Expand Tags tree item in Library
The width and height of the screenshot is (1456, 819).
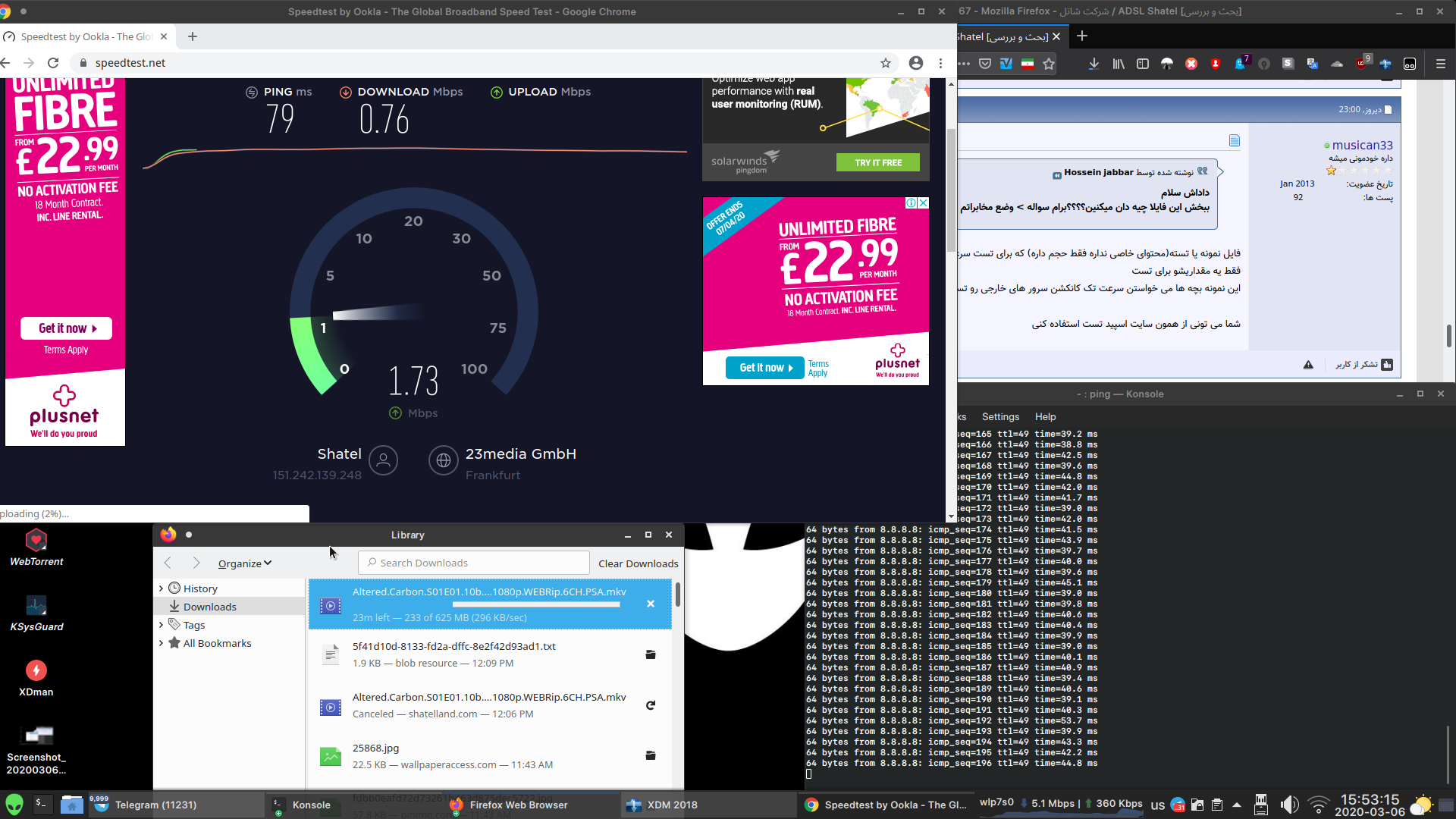coord(161,625)
